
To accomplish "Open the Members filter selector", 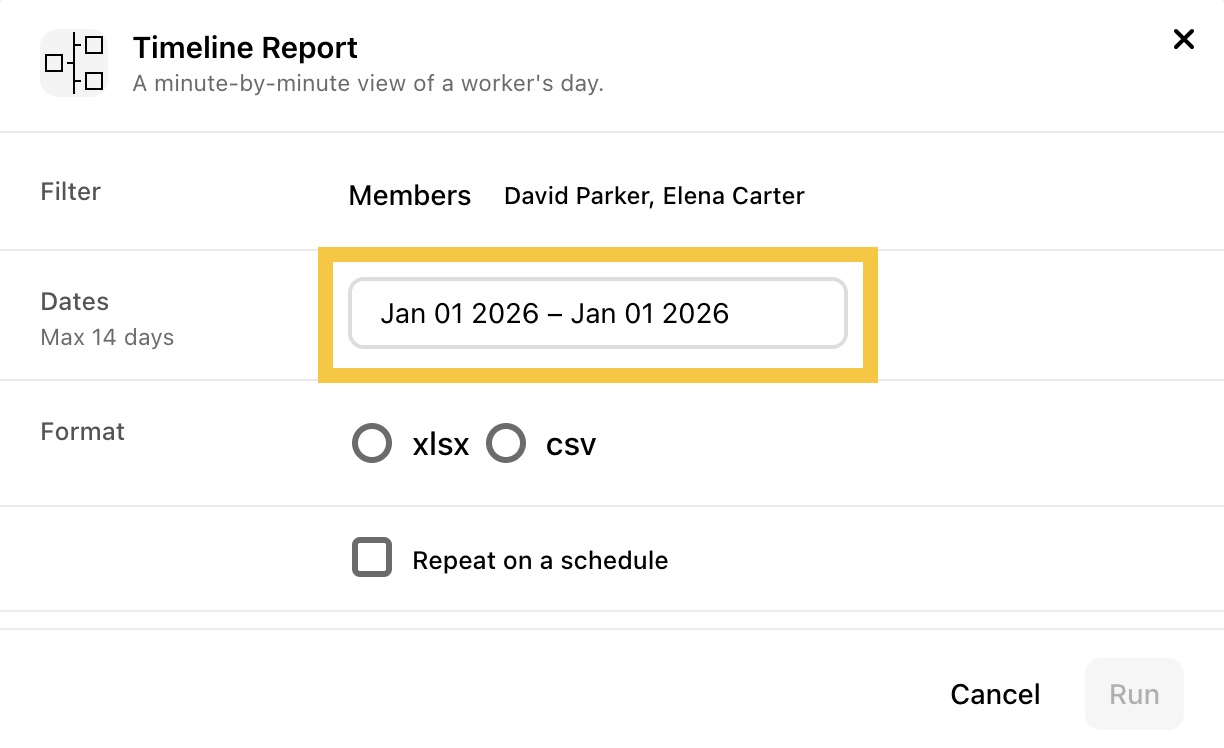I will (x=410, y=196).
